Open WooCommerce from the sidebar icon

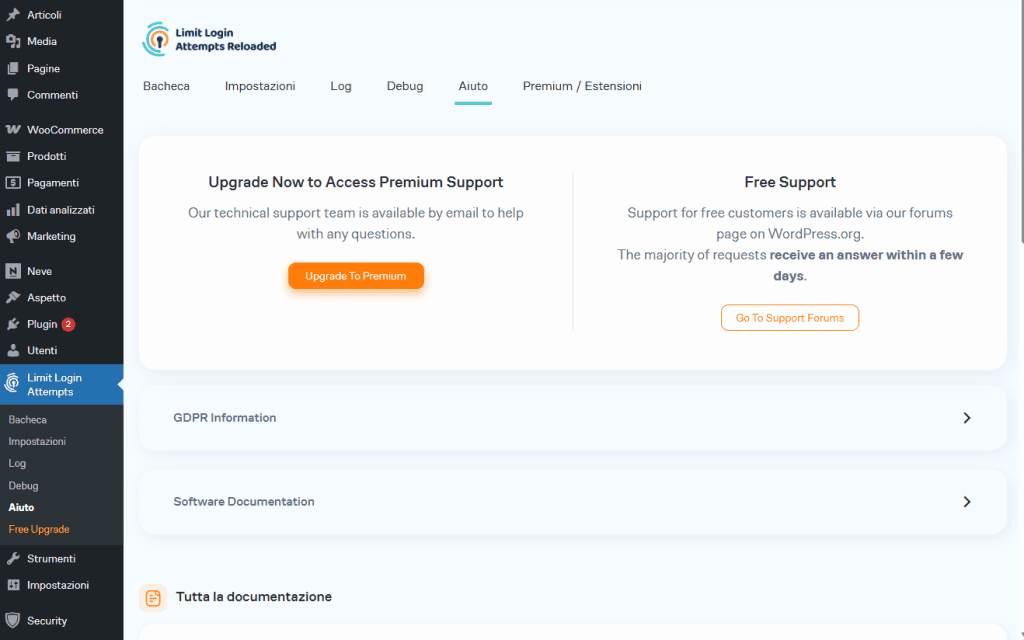tap(13, 130)
